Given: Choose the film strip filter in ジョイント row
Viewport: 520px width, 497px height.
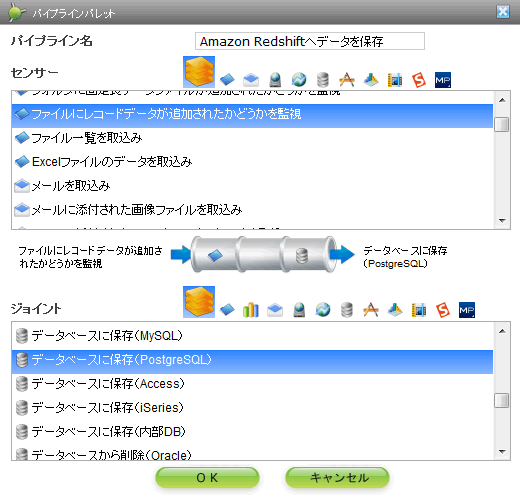Looking at the screenshot, I should [x=419, y=310].
